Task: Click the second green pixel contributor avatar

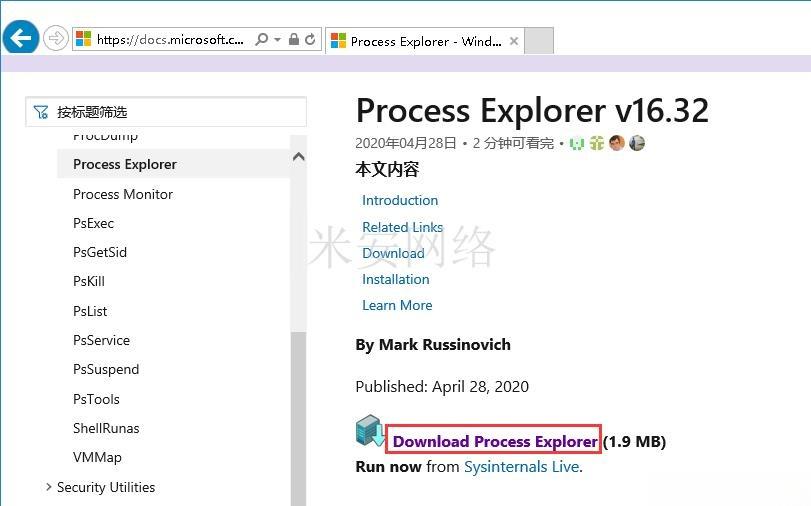Action: (596, 143)
